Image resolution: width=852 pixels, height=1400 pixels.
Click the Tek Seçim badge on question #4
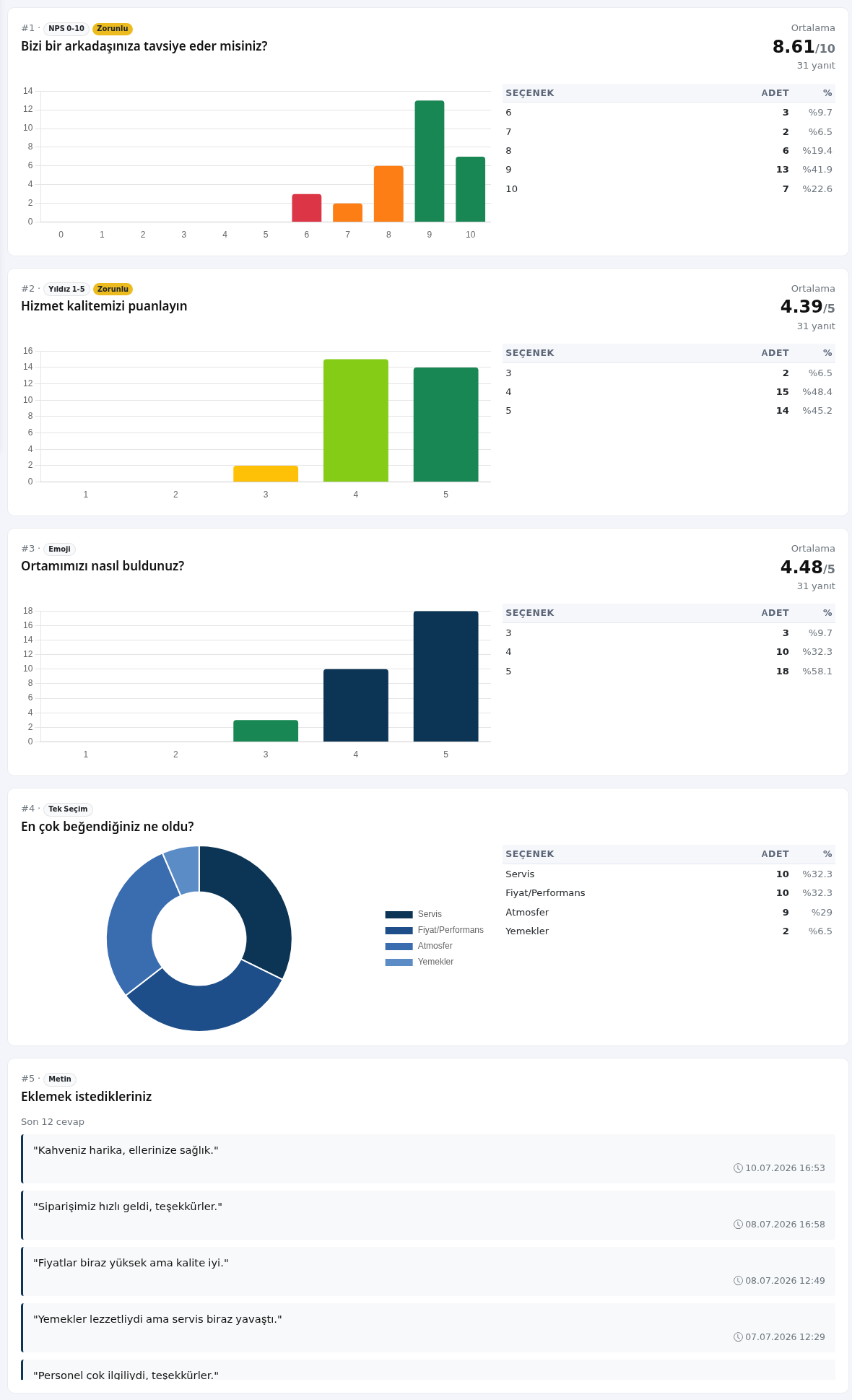[x=68, y=809]
